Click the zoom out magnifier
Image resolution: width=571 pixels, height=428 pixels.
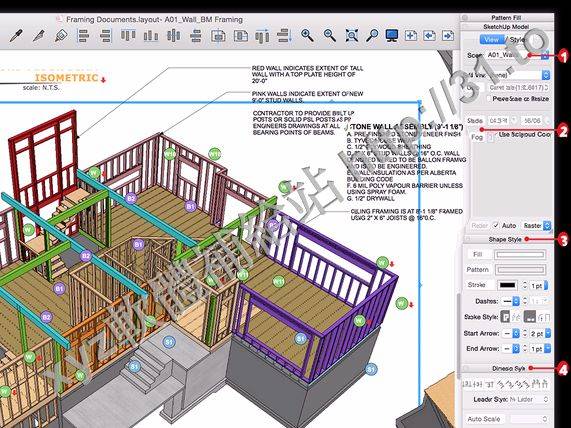tap(330, 36)
